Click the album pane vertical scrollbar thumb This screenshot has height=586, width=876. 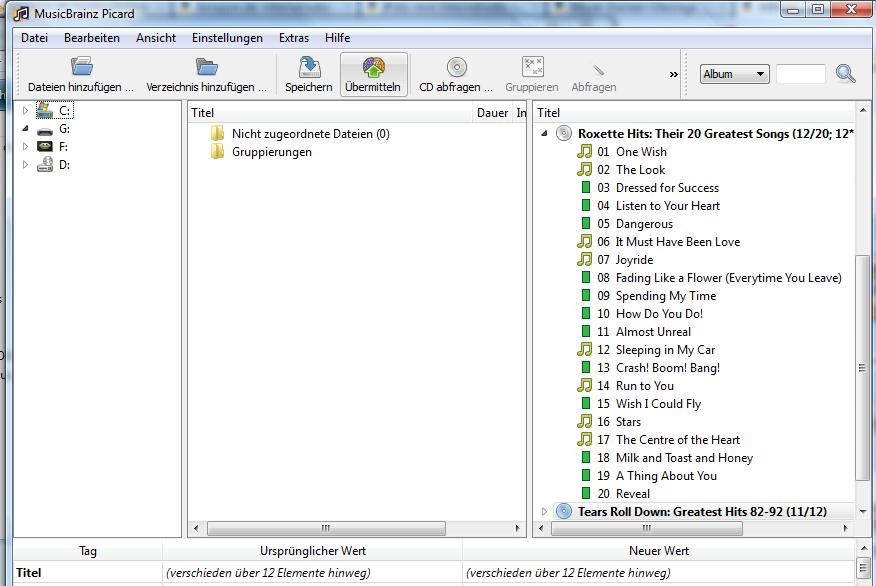[862, 368]
